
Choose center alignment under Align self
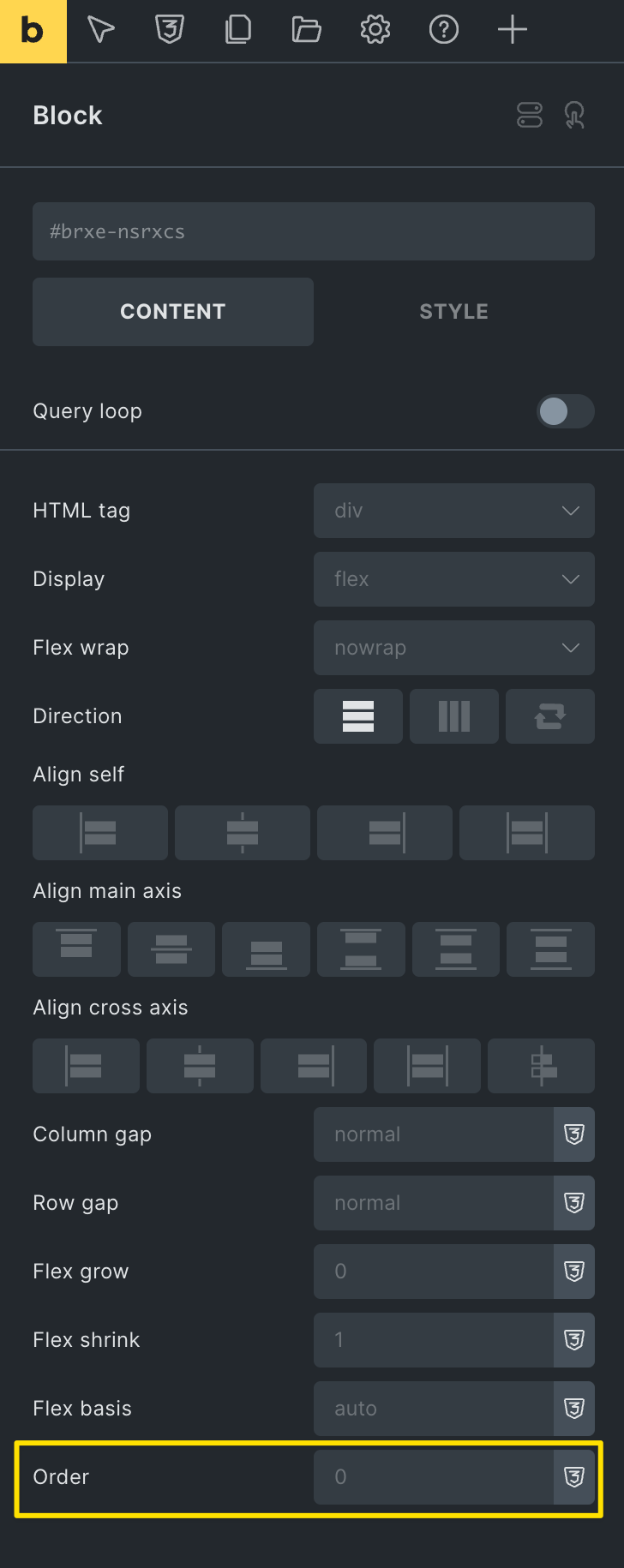coord(243,833)
